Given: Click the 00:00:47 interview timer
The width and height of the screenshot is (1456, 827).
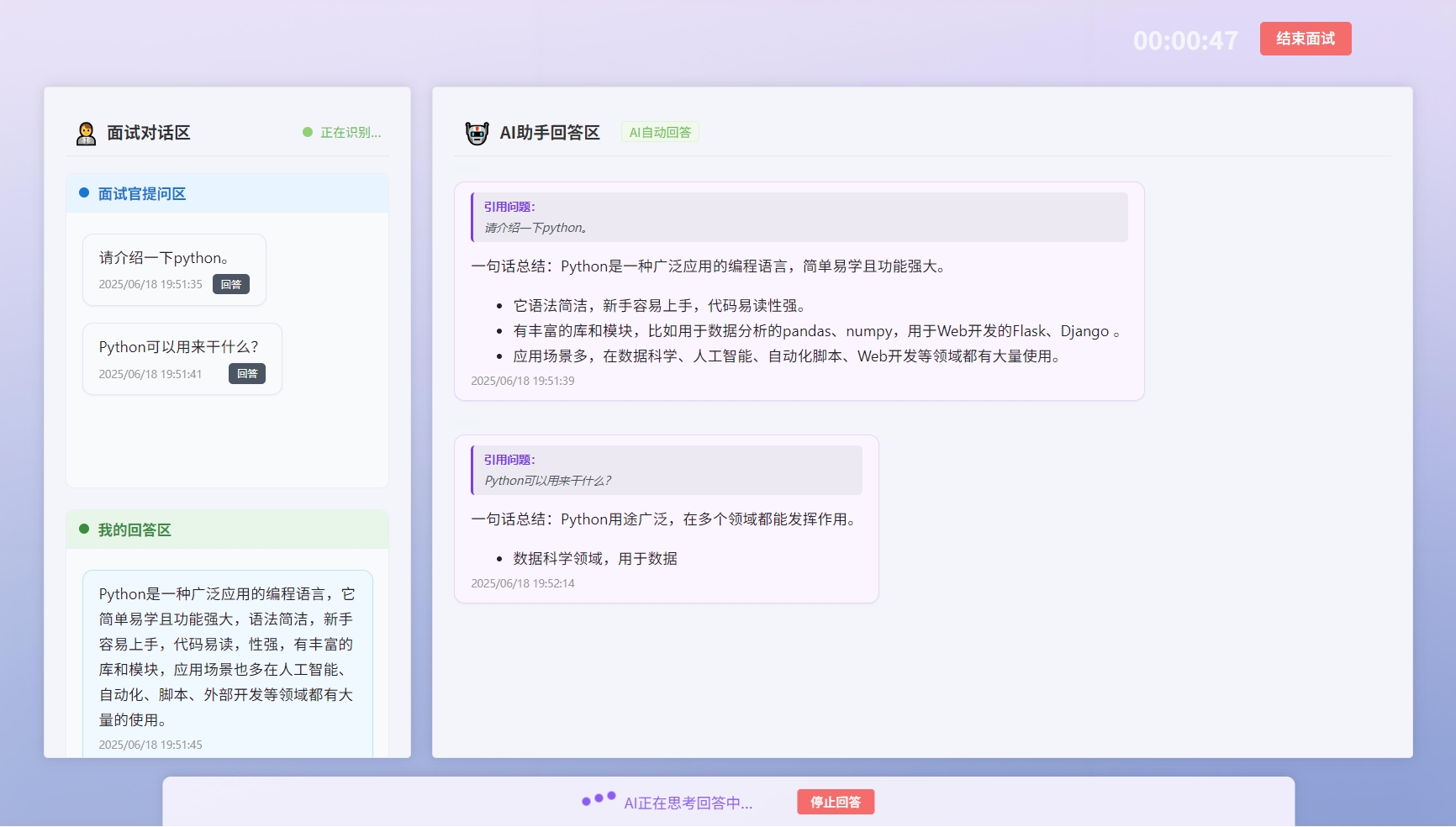Looking at the screenshot, I should tap(1185, 40).
